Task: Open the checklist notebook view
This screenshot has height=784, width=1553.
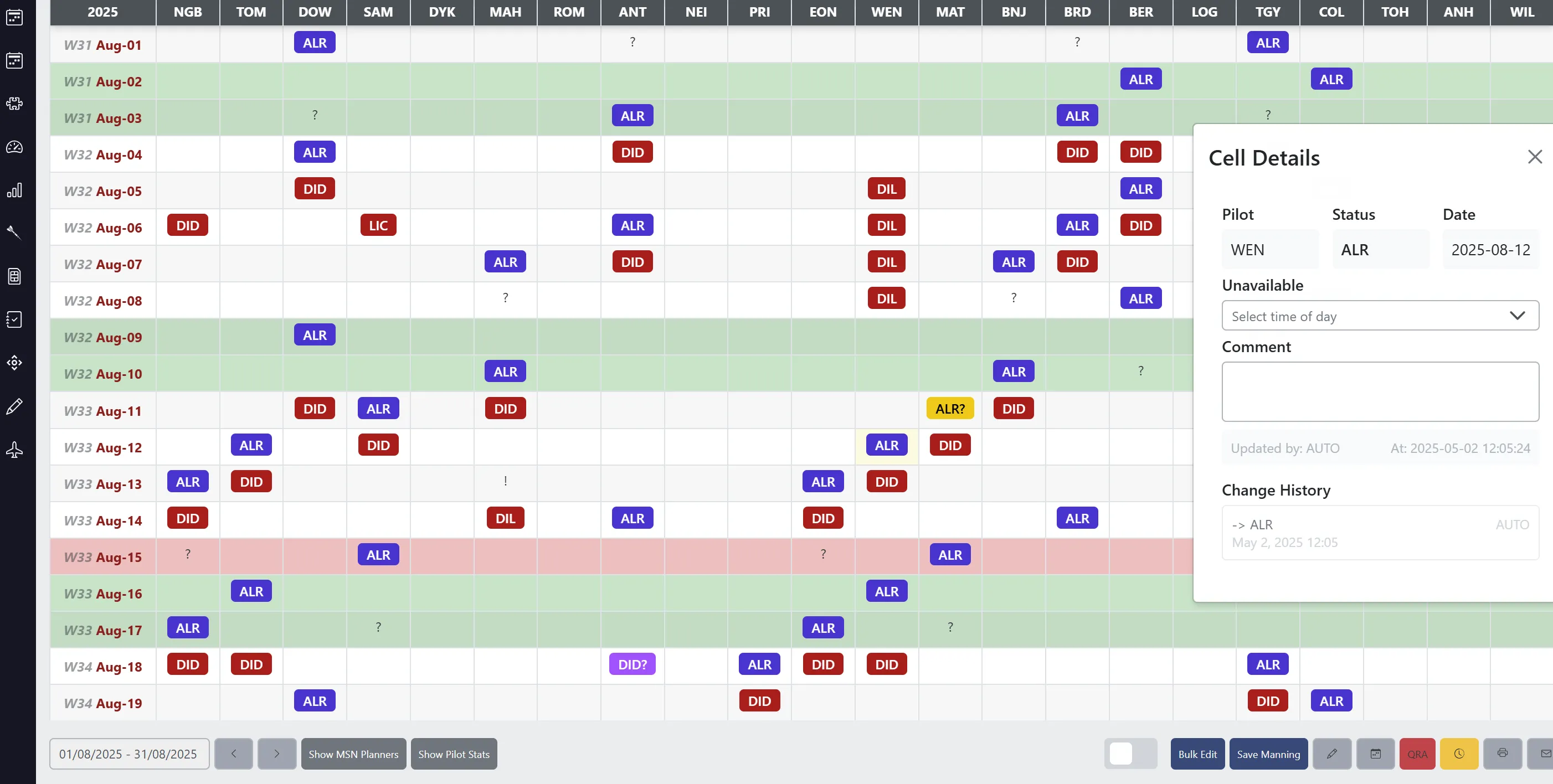Action: [14, 319]
